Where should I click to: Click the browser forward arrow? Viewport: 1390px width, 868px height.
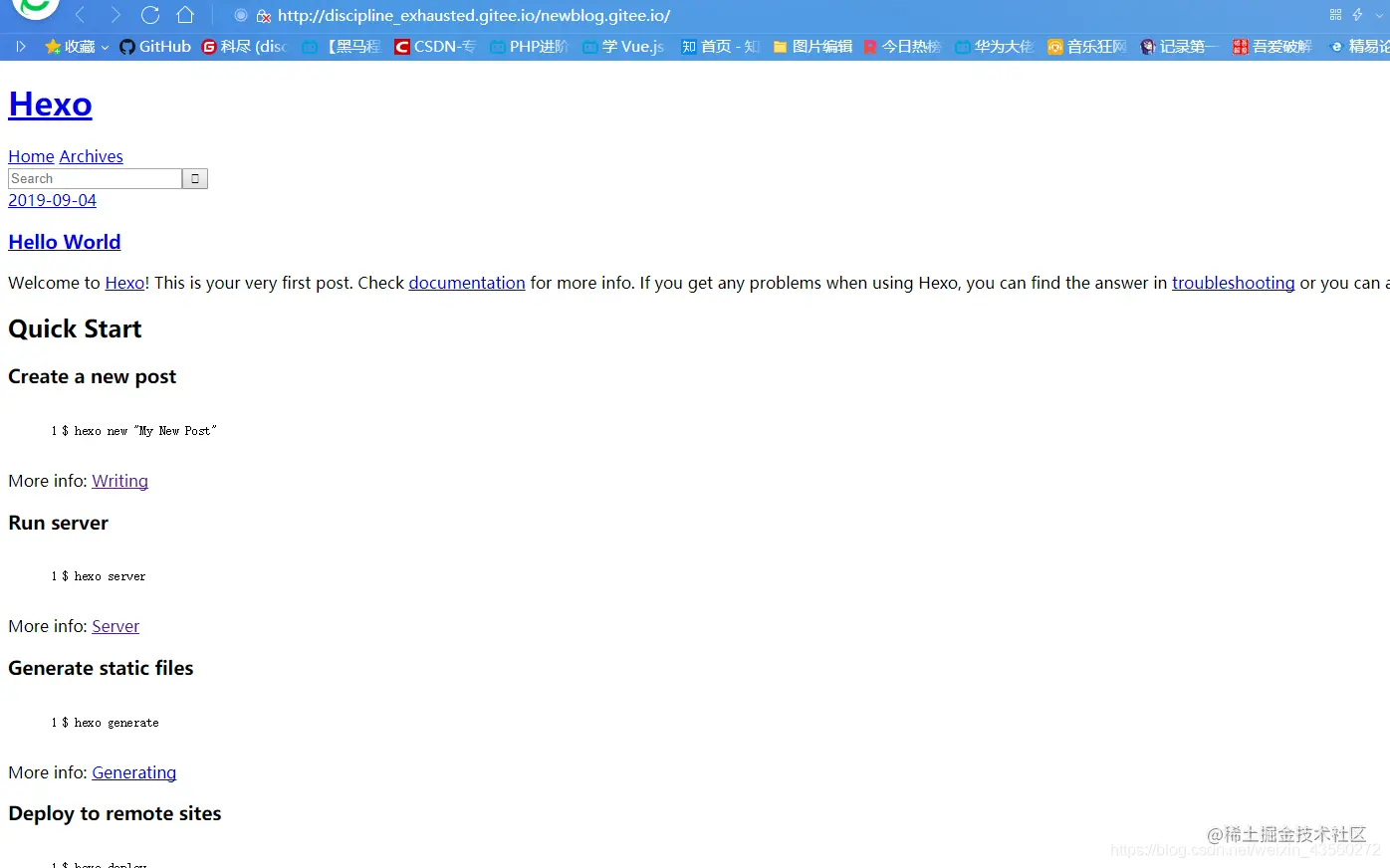tap(116, 15)
